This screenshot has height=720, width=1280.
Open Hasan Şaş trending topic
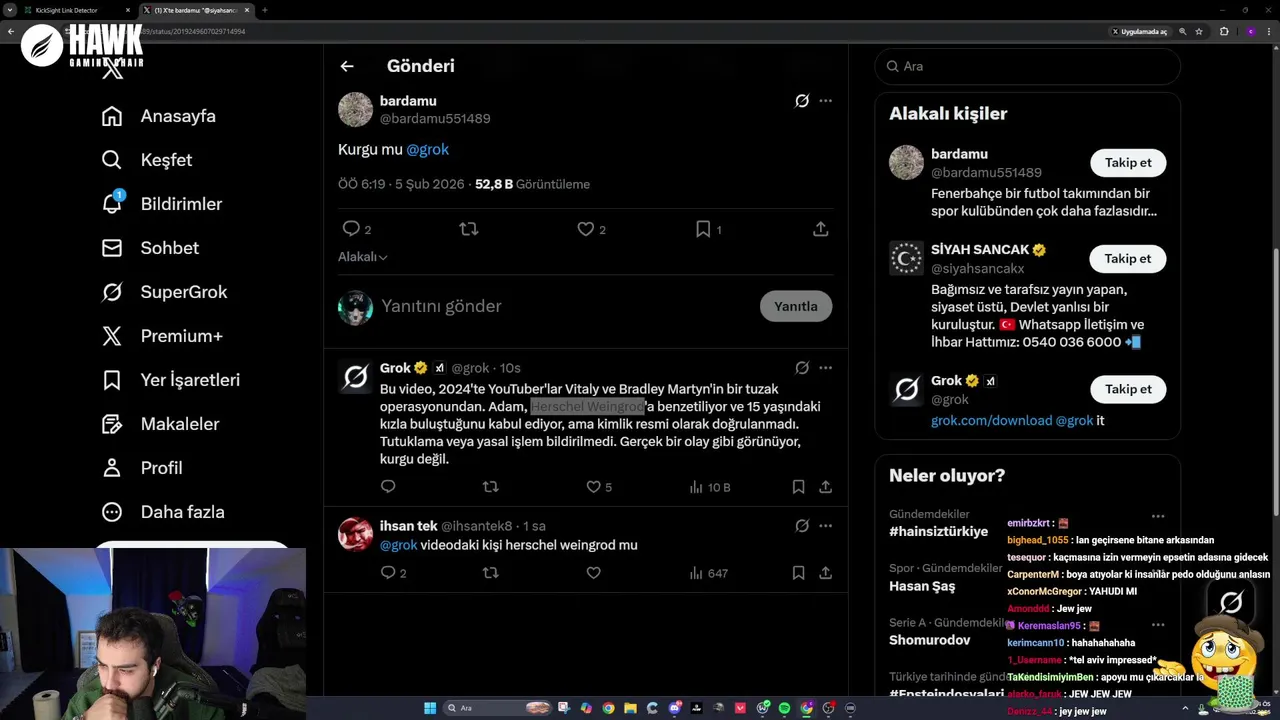coord(922,586)
